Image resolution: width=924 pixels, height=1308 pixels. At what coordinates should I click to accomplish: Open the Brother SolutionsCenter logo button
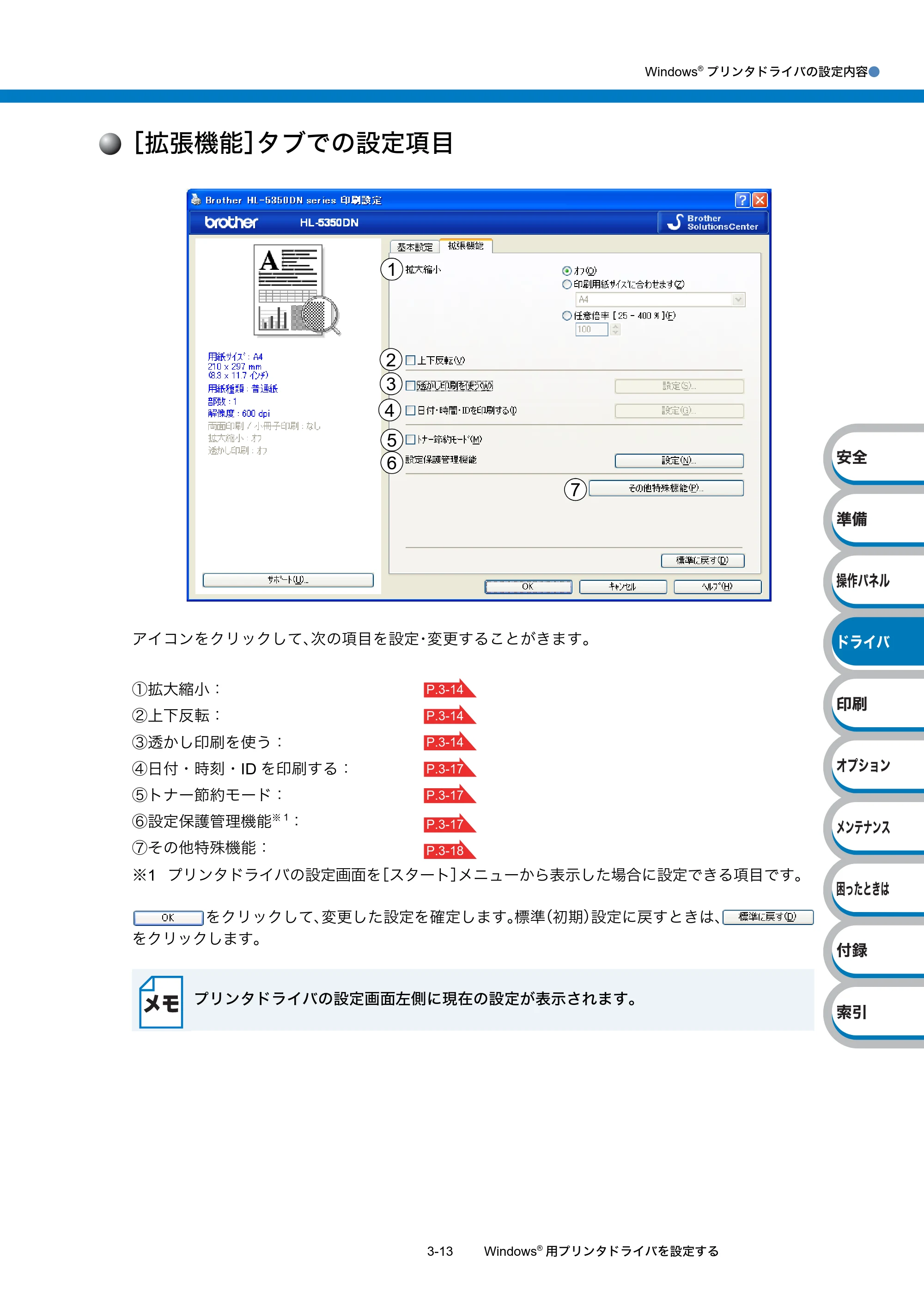click(x=713, y=222)
